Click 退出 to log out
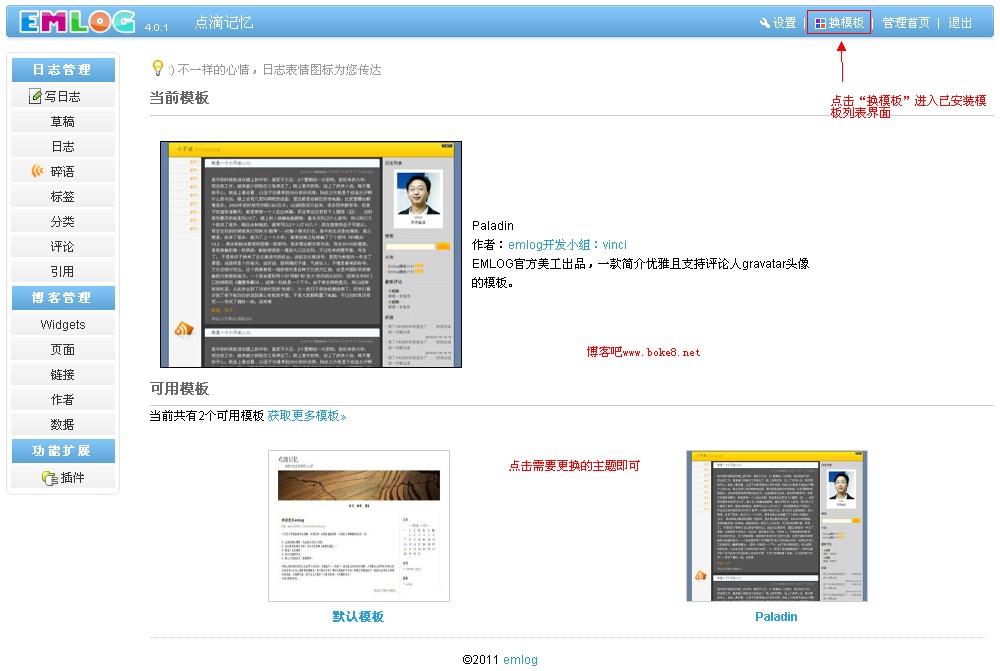 click(x=959, y=23)
